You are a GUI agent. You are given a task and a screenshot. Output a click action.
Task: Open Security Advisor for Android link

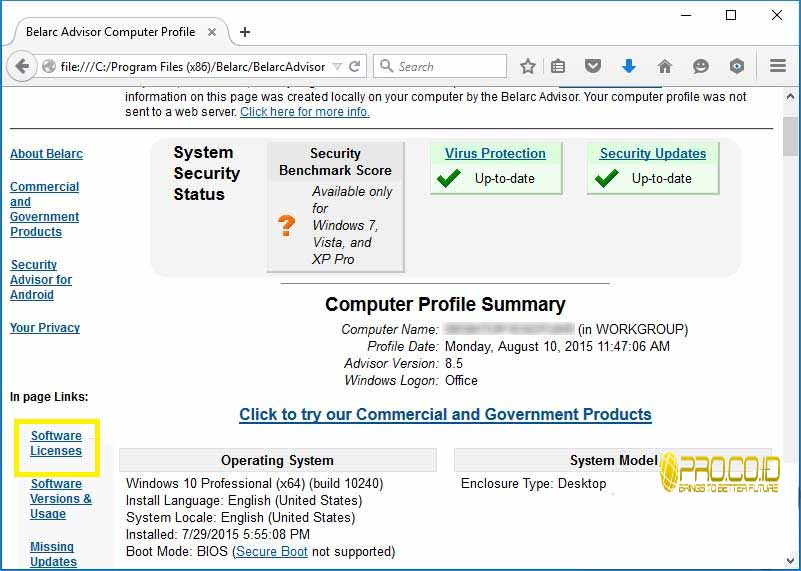tap(41, 279)
